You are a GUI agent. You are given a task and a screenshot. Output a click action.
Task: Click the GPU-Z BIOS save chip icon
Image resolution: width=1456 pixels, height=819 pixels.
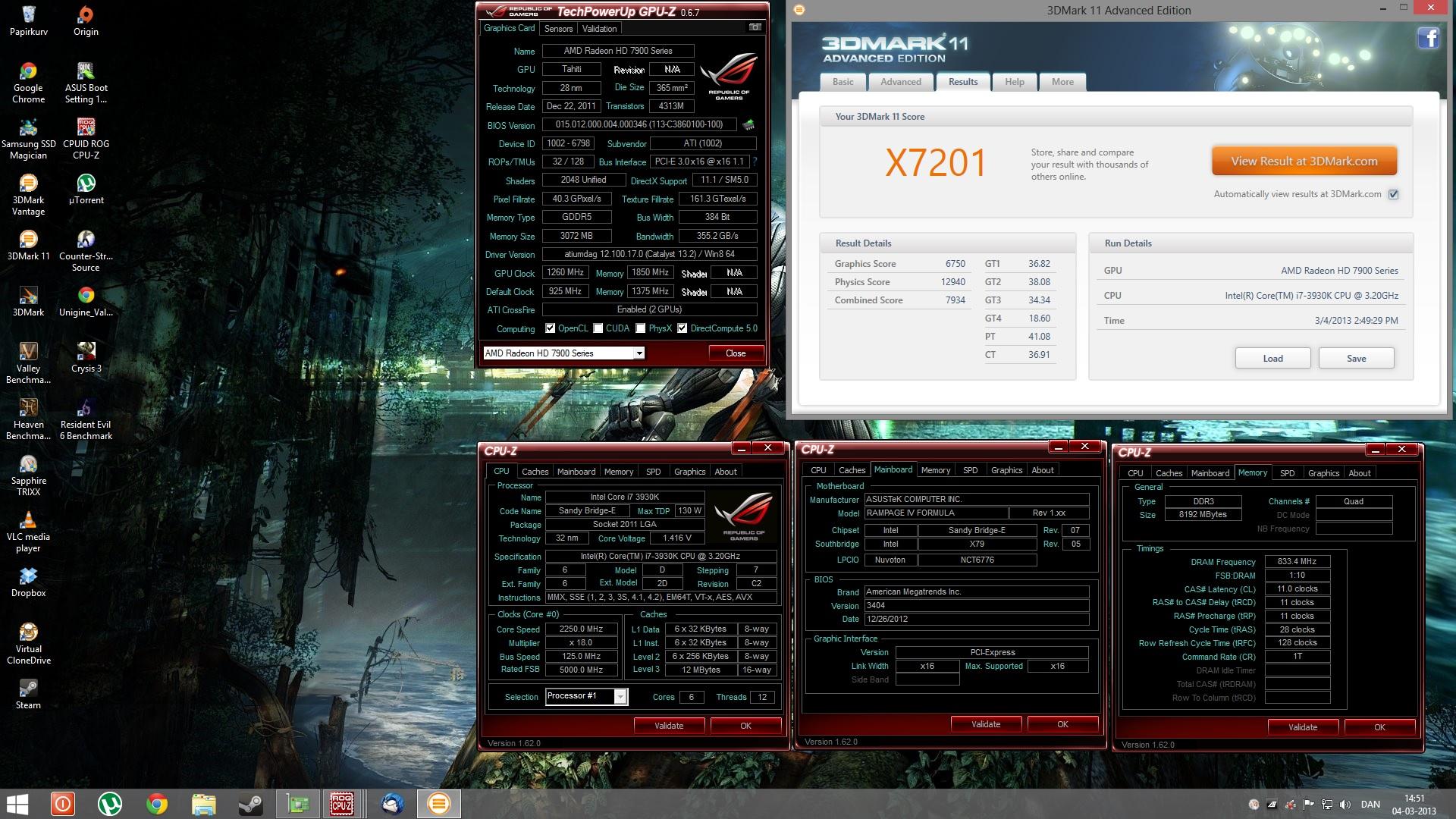coord(748,124)
